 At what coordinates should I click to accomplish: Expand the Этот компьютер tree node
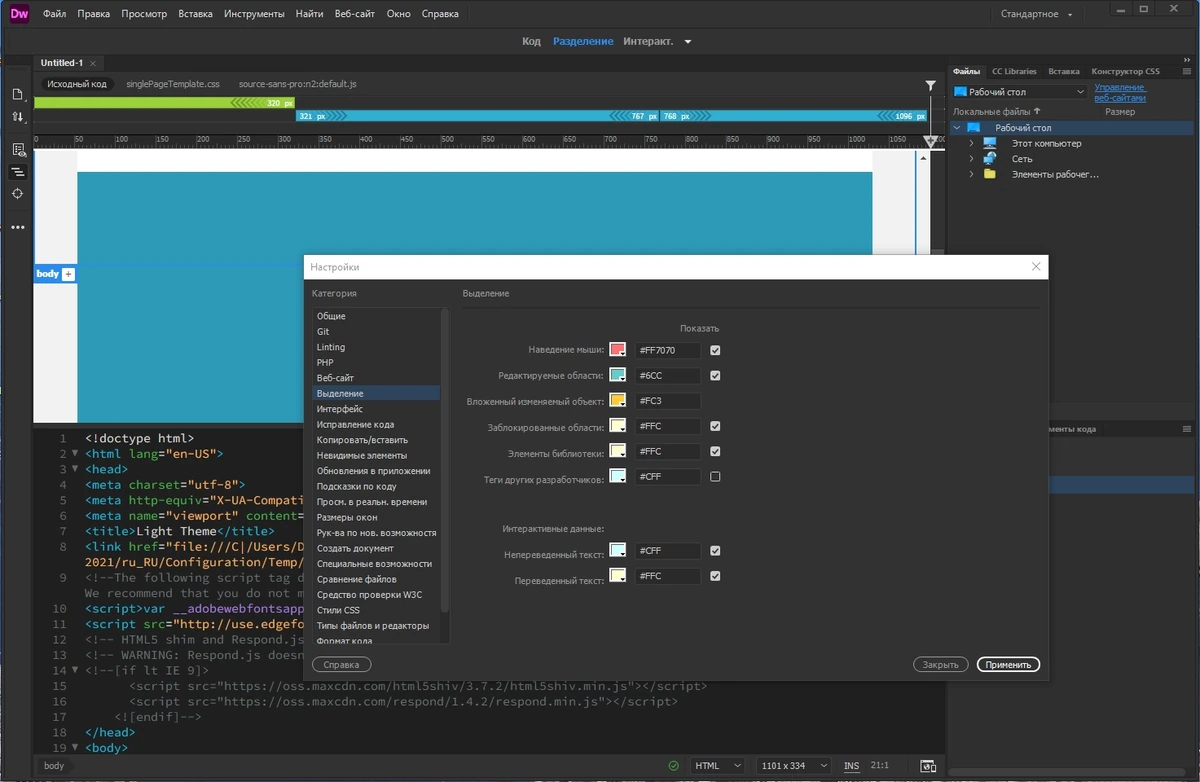(971, 144)
